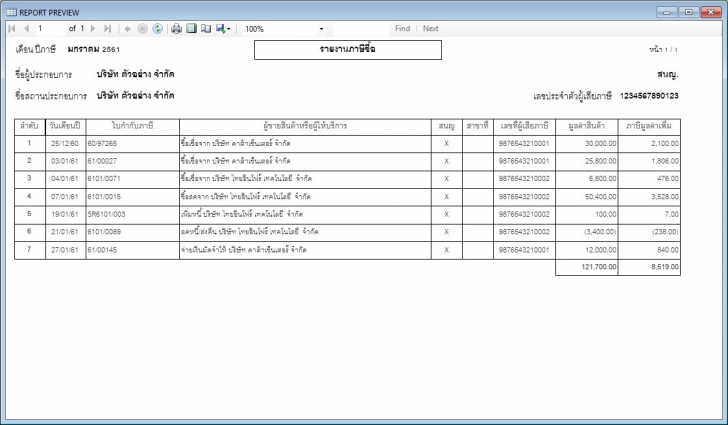
Task: Go to first page of report
Action: coord(12,29)
